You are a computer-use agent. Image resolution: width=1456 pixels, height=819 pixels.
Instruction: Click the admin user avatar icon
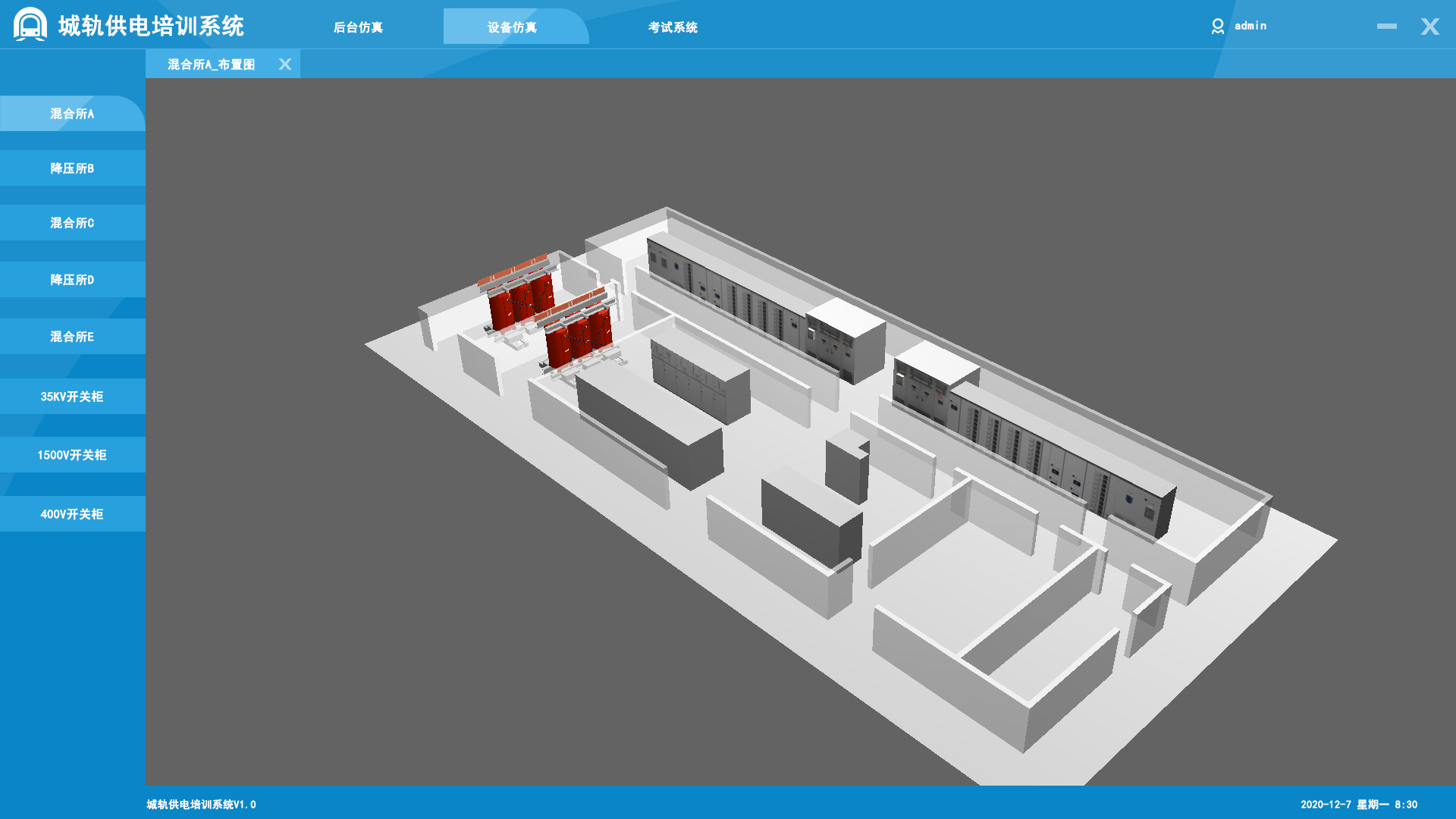(x=1217, y=27)
